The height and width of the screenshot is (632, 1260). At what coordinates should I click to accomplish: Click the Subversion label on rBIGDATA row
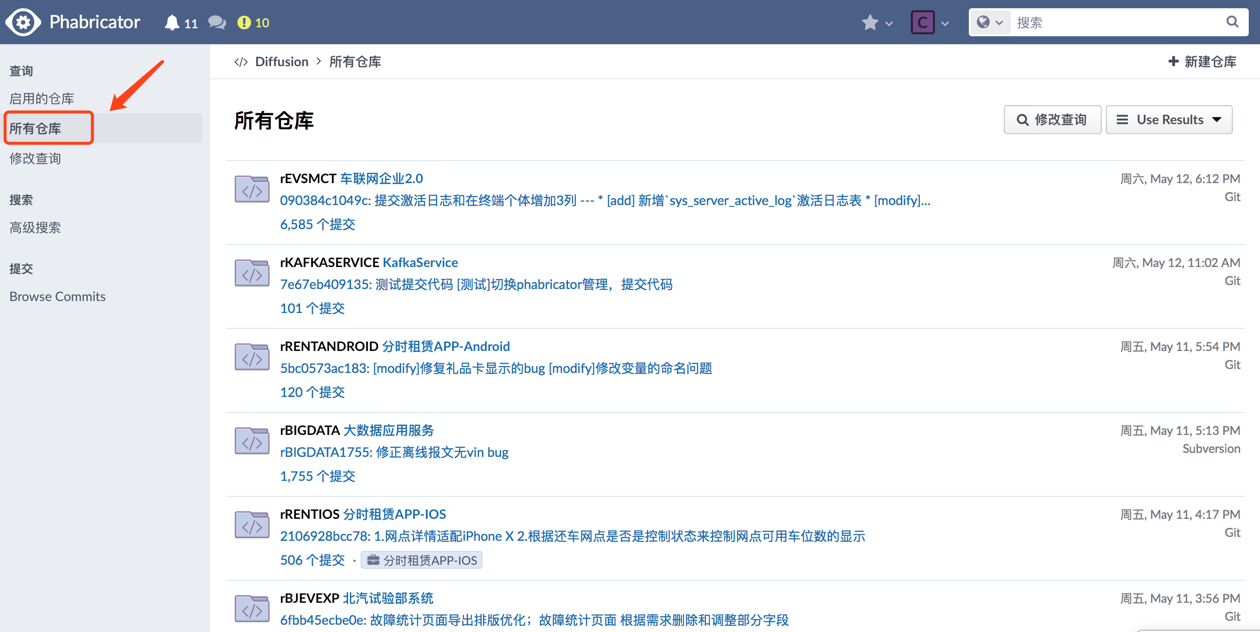pyautogui.click(x=1211, y=449)
